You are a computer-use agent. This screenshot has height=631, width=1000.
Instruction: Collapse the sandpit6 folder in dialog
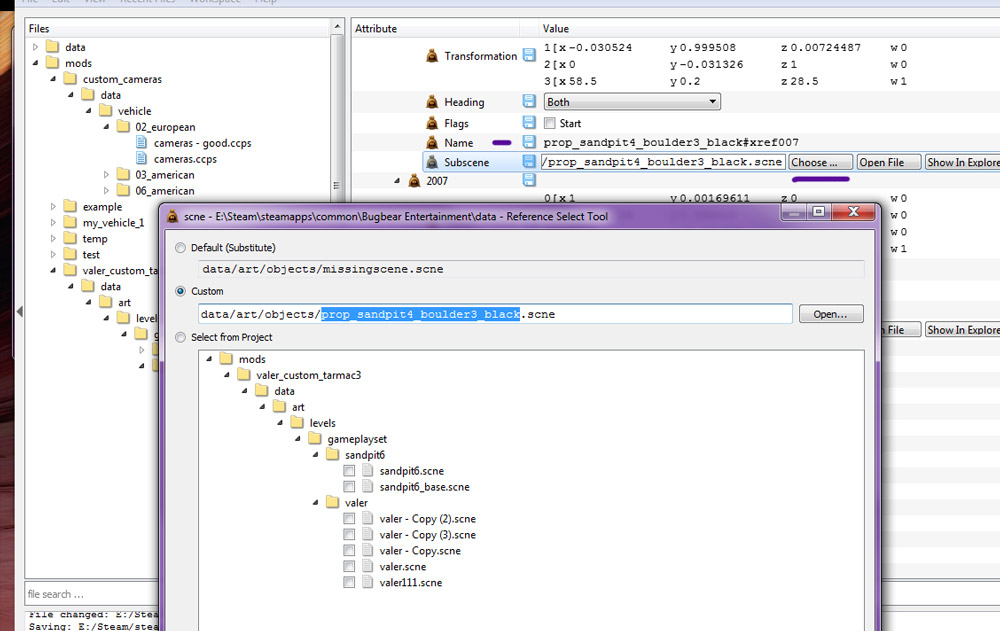tap(315, 454)
